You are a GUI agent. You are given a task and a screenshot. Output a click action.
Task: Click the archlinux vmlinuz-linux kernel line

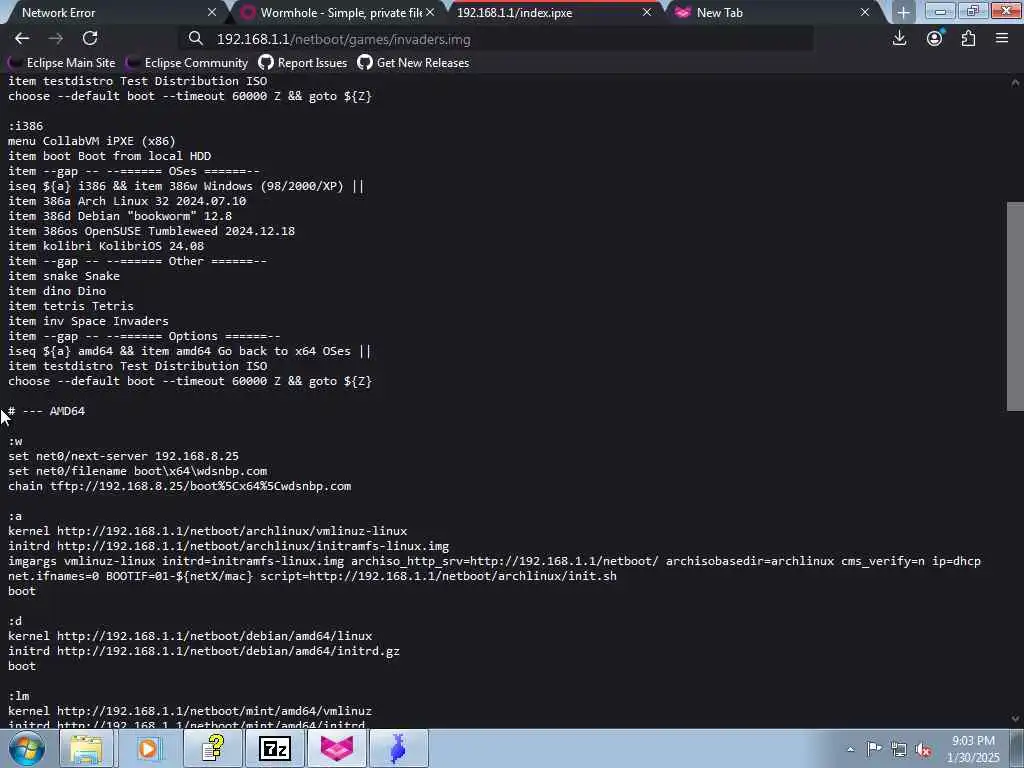[x=208, y=531]
